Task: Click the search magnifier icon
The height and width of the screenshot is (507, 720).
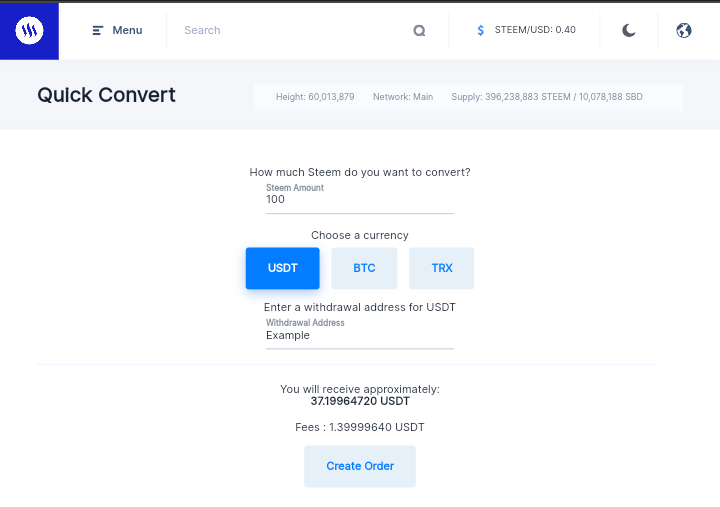Action: coord(419,30)
